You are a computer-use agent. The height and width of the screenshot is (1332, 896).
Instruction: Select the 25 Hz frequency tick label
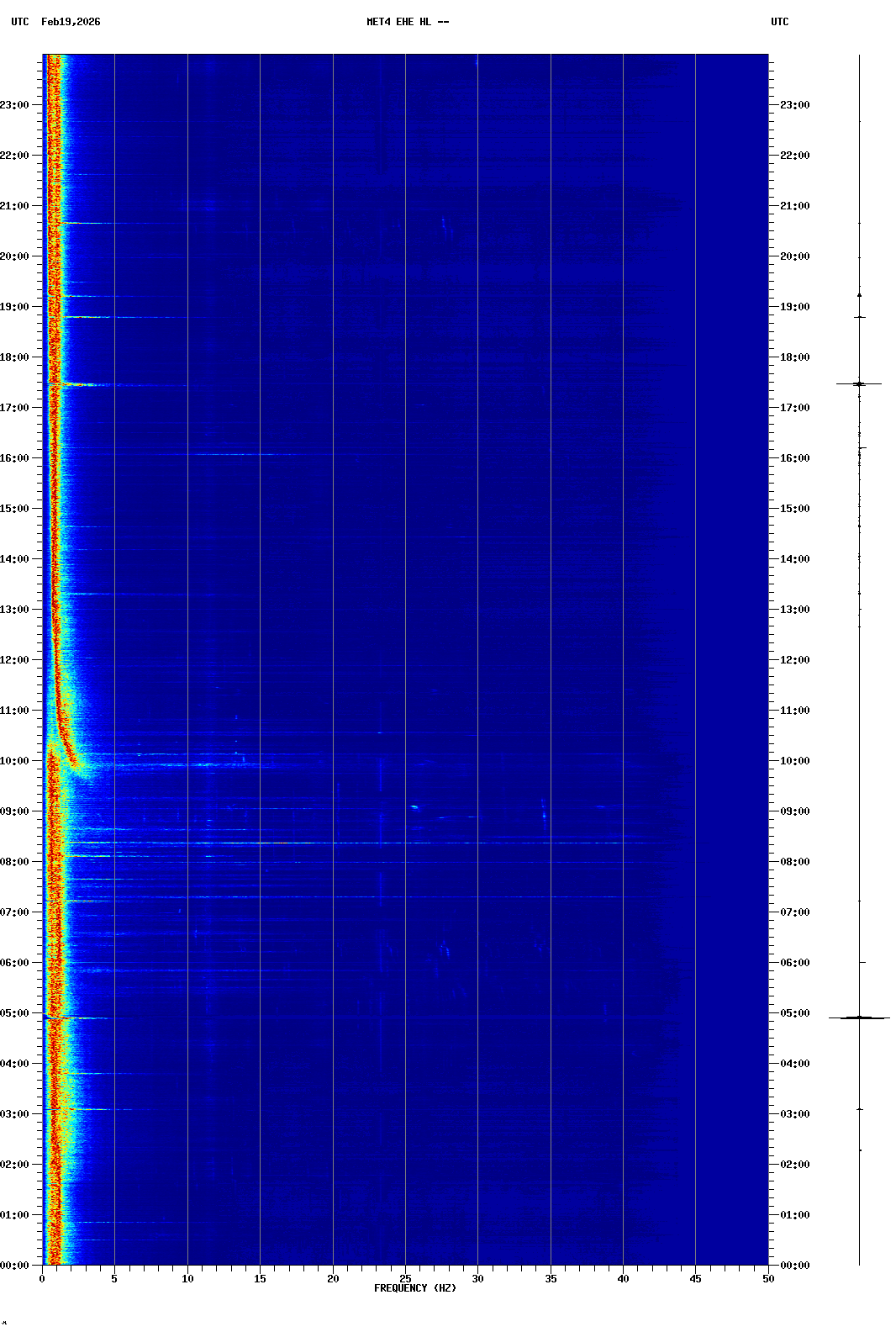tap(405, 1278)
